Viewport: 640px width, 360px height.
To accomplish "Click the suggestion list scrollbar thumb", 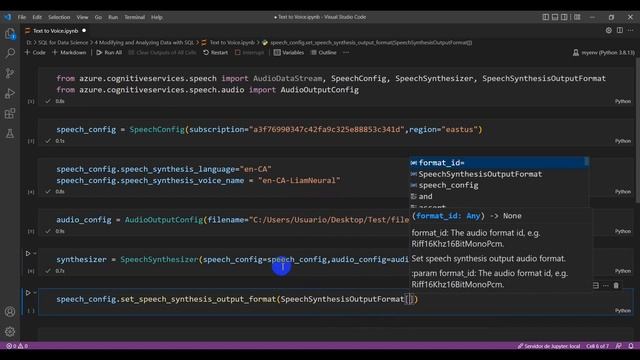I will point(587,162).
